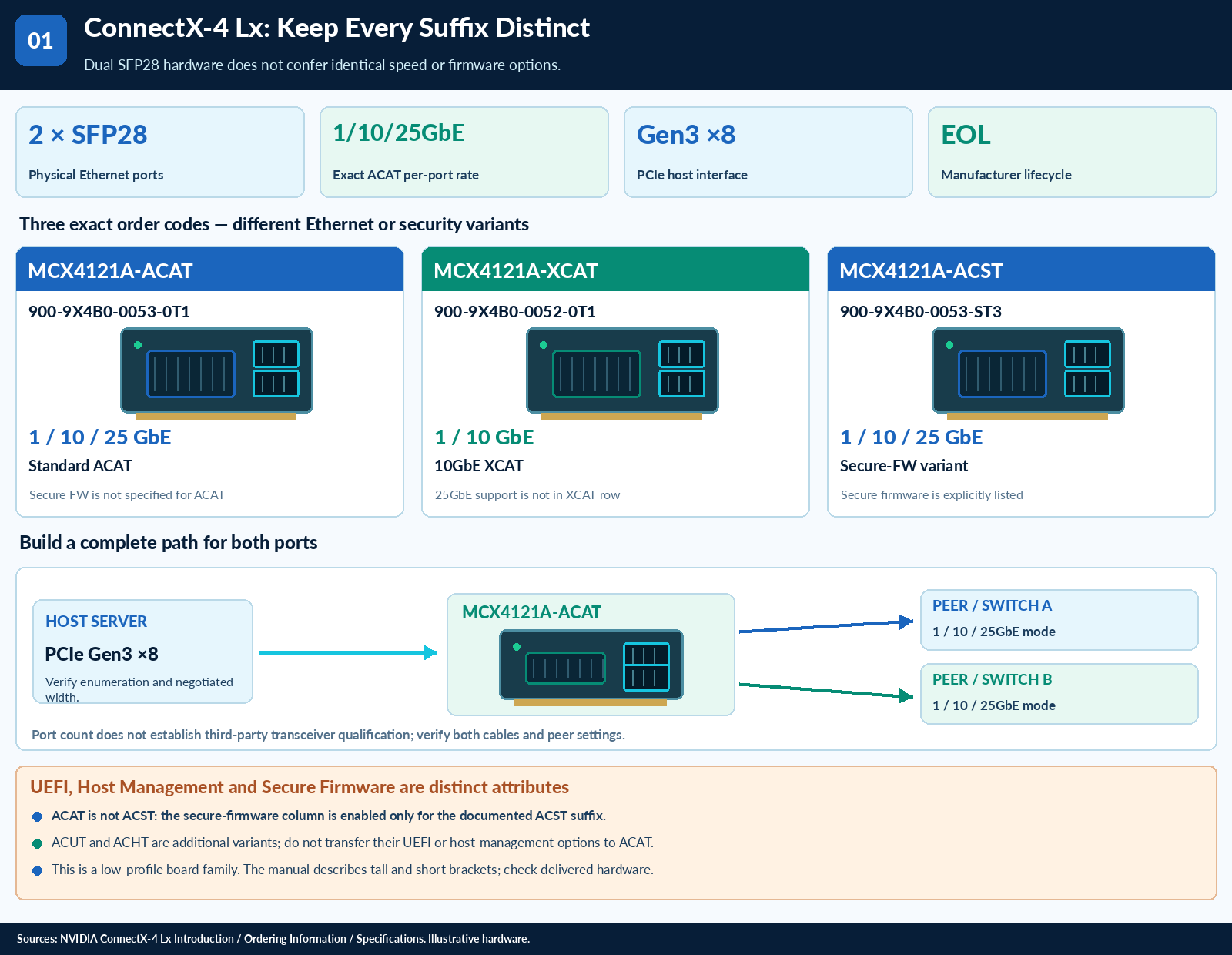Click the 2 × SFP28 stat heading
Viewport: 1232px width, 955px height.
pyautogui.click(x=88, y=135)
